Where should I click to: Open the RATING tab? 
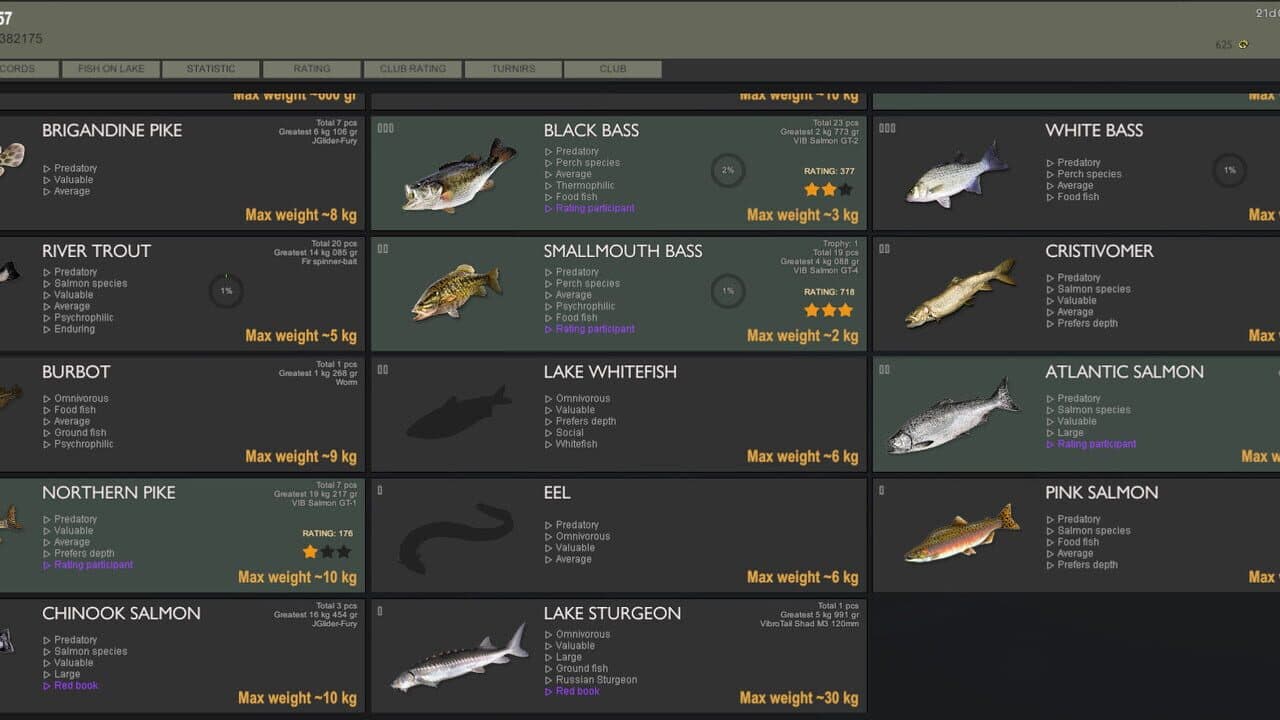click(312, 69)
